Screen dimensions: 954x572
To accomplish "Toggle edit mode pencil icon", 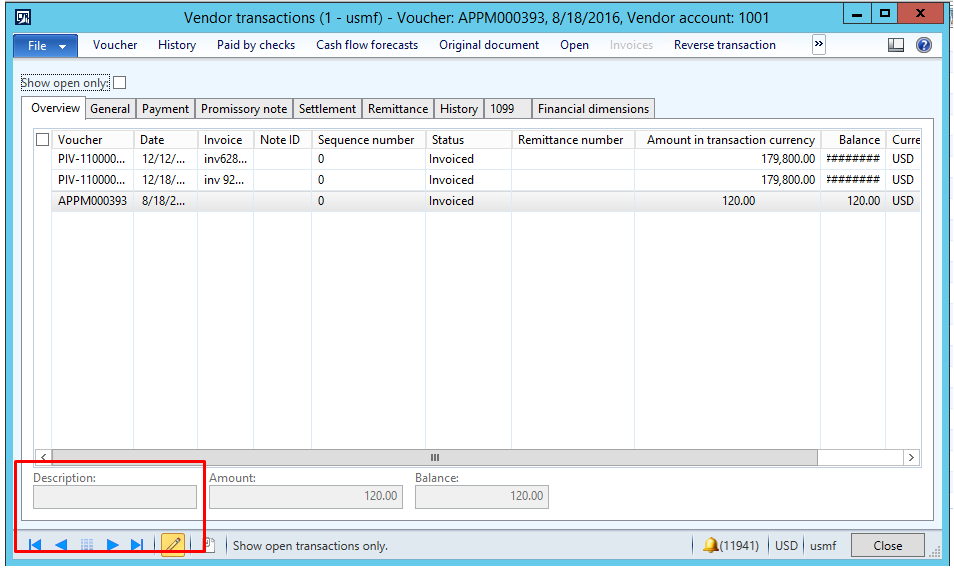I will [x=173, y=545].
